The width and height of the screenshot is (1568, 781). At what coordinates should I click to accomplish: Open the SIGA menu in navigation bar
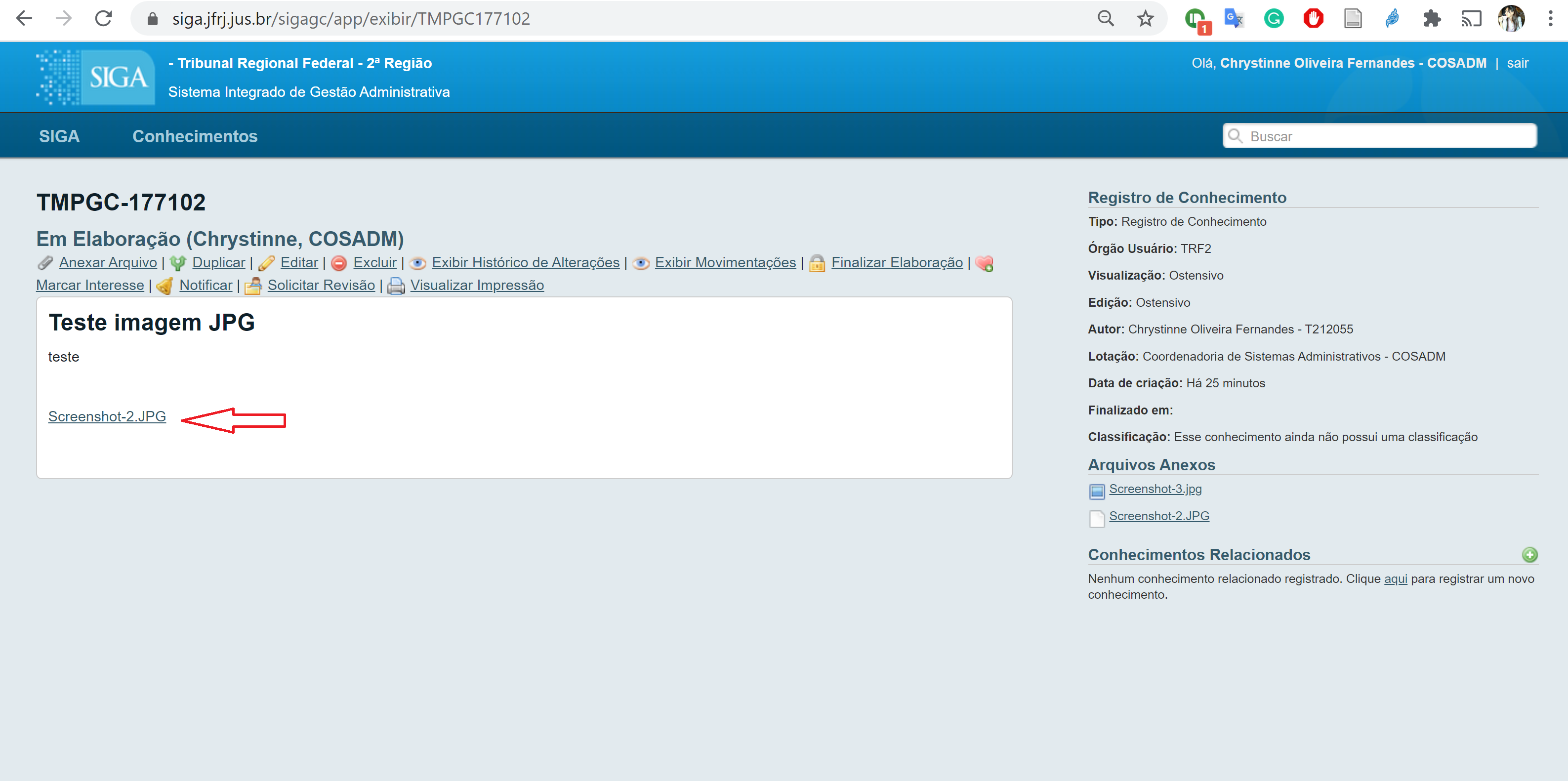[x=59, y=136]
